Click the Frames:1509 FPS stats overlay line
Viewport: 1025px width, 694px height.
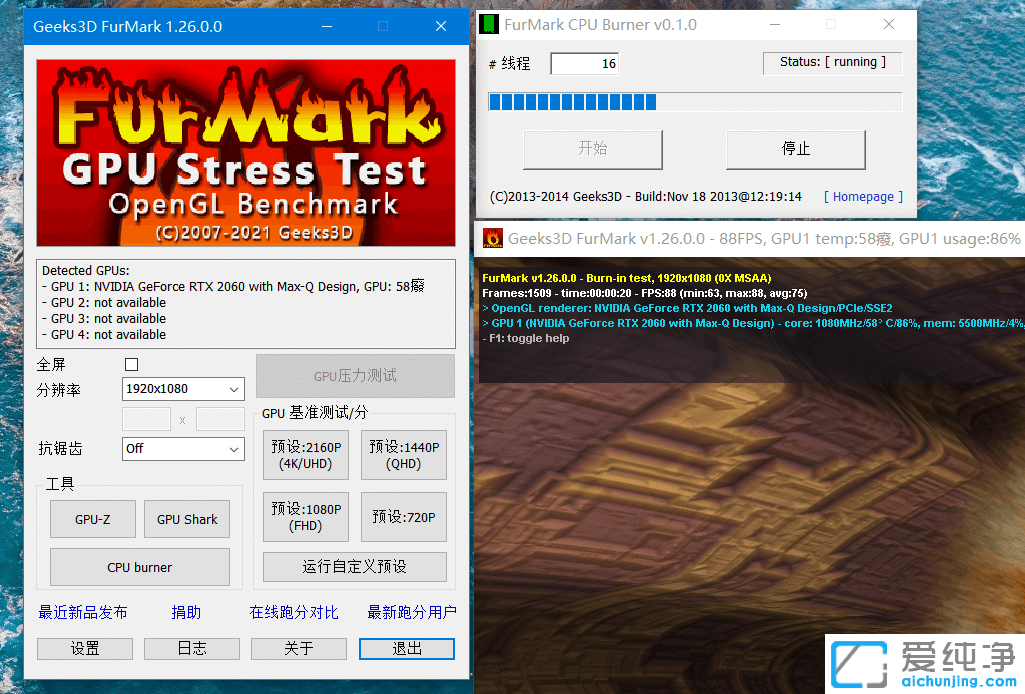tap(645, 293)
